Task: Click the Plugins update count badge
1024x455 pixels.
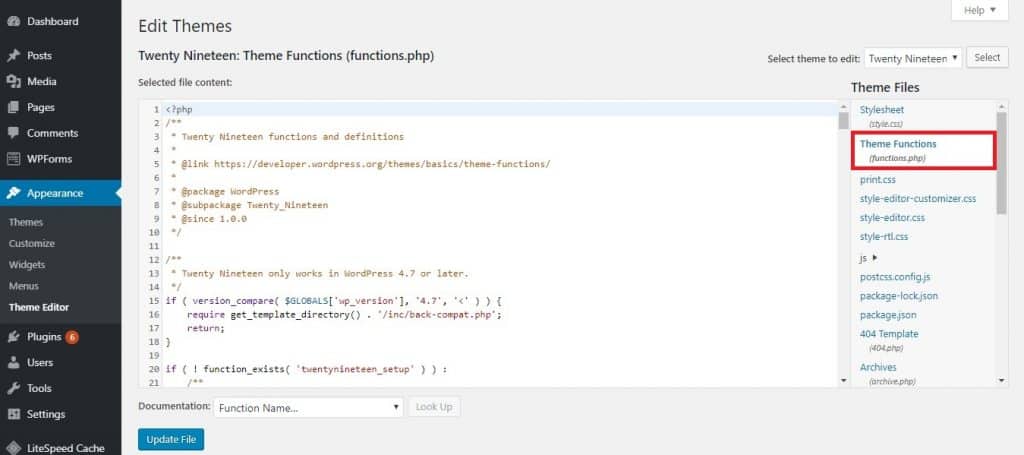Action: (x=72, y=337)
